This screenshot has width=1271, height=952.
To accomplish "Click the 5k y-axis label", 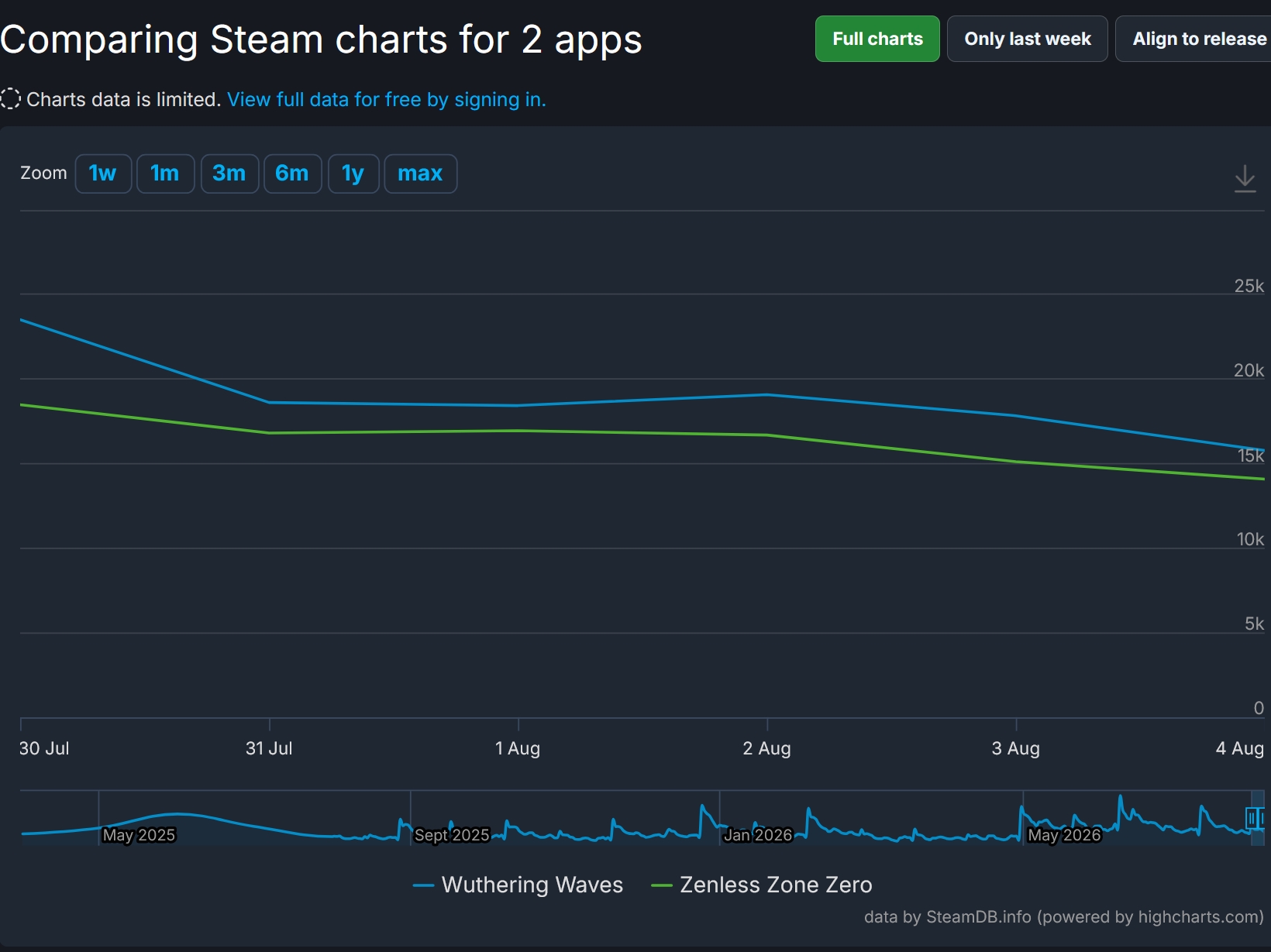I will click(1254, 624).
